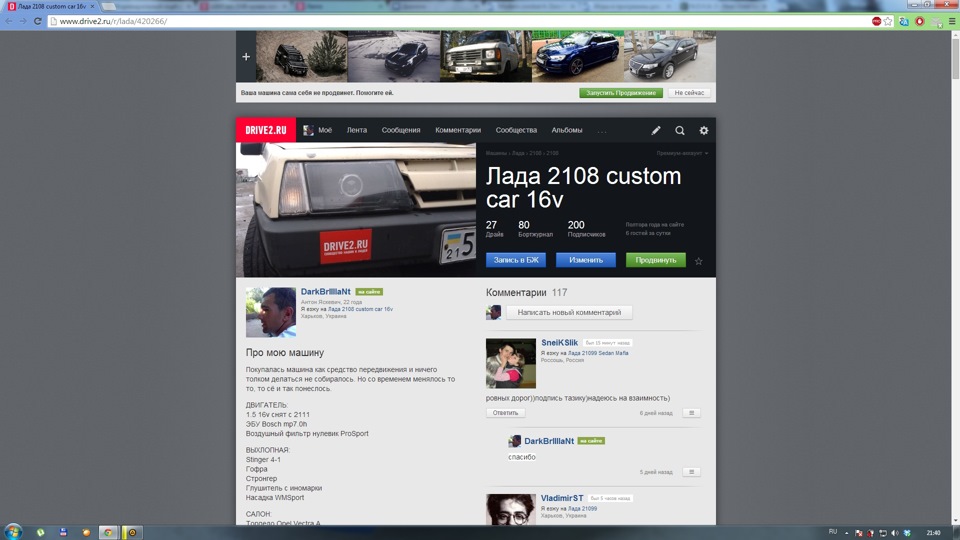960x540 pixels.
Task: Open Chrome from the taskbar
Action: (x=108, y=532)
